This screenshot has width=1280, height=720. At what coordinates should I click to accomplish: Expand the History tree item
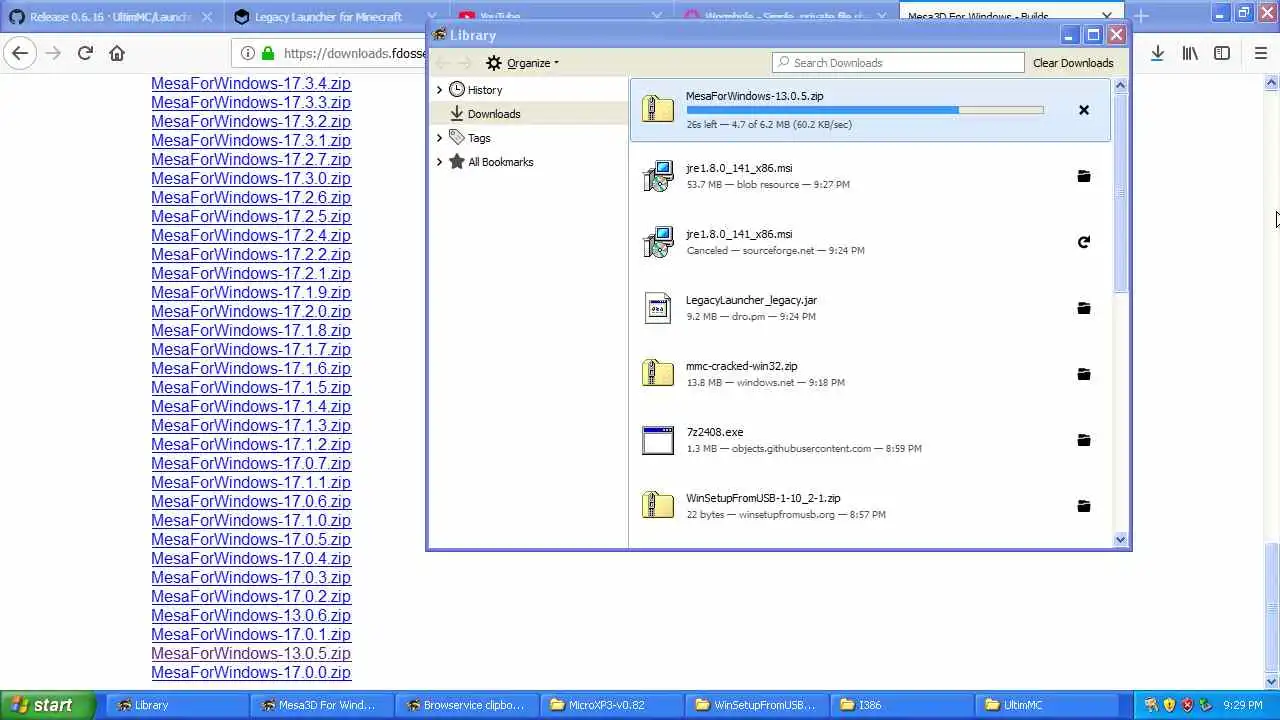coord(439,90)
